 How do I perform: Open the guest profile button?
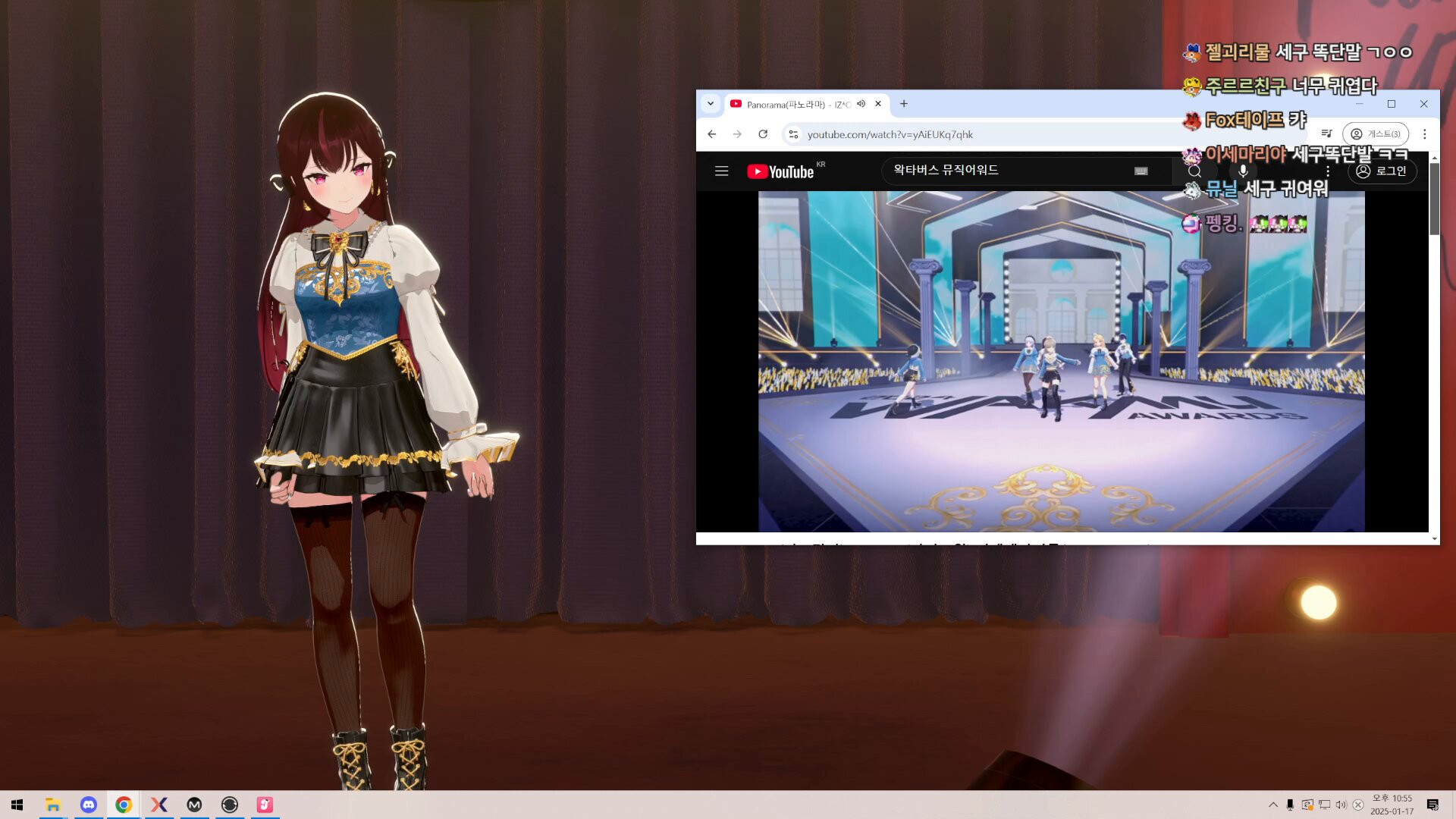click(1375, 133)
